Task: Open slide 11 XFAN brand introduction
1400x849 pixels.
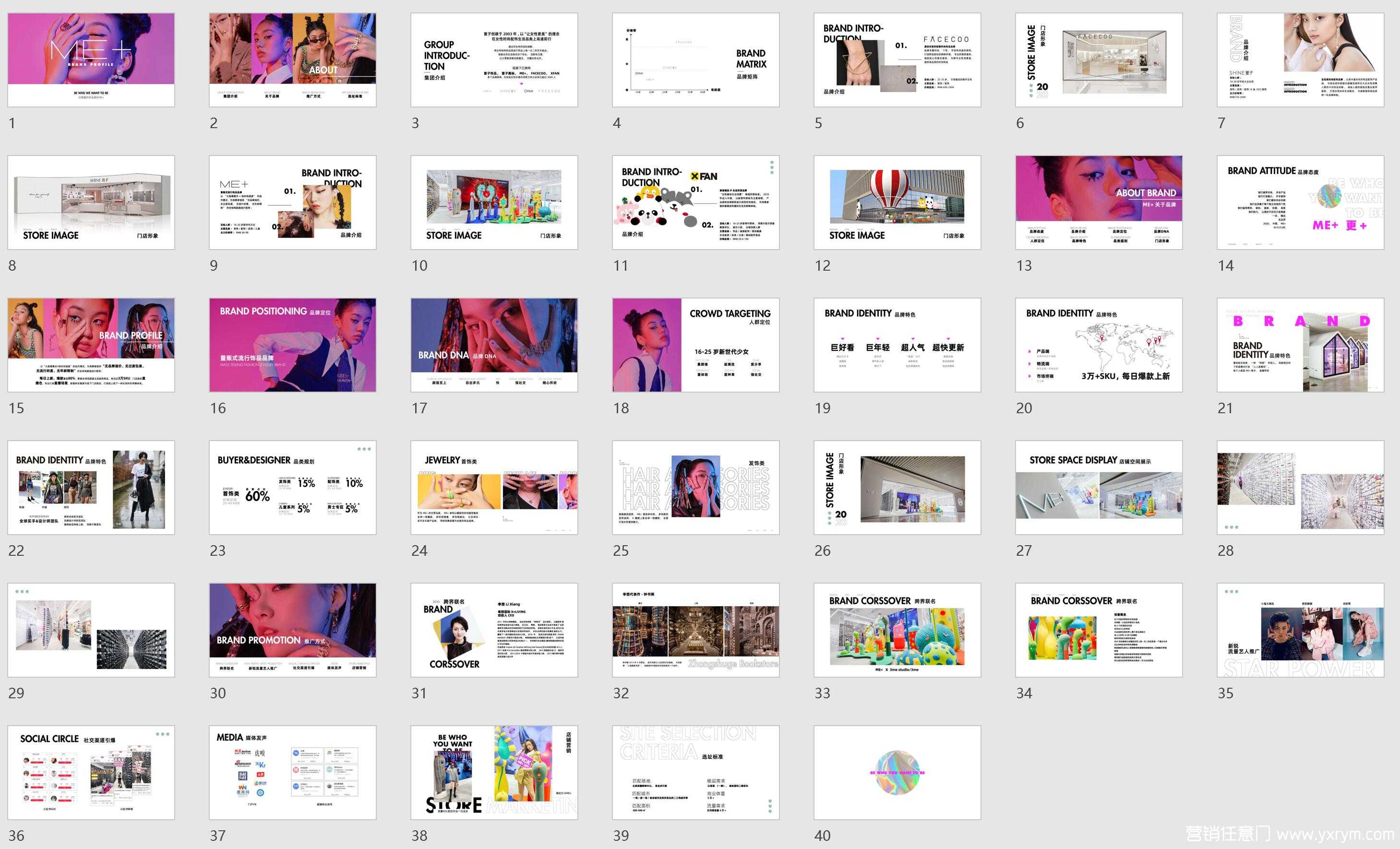Action: pyautogui.click(x=695, y=203)
